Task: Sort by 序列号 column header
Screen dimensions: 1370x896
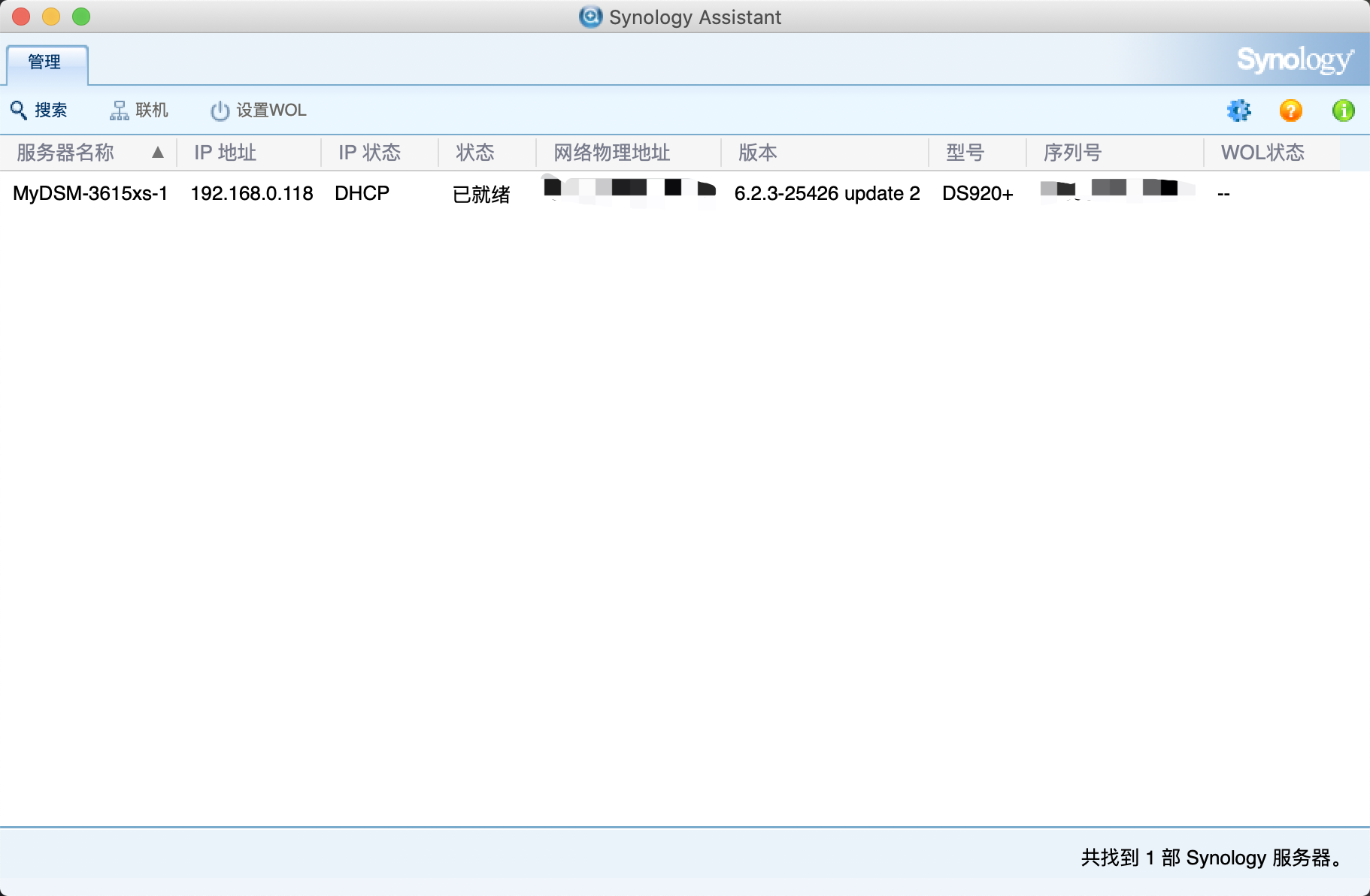Action: [x=1115, y=153]
